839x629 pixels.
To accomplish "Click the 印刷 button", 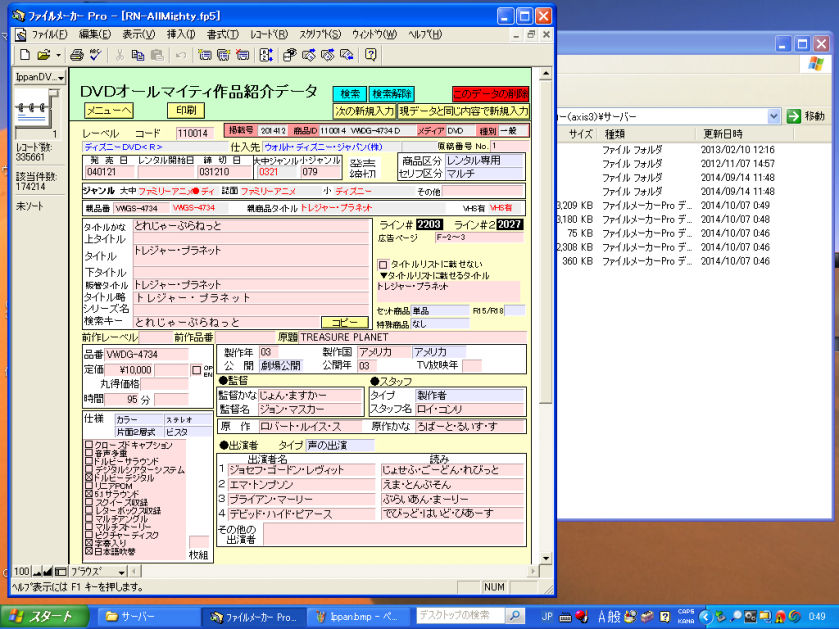I will [x=186, y=110].
